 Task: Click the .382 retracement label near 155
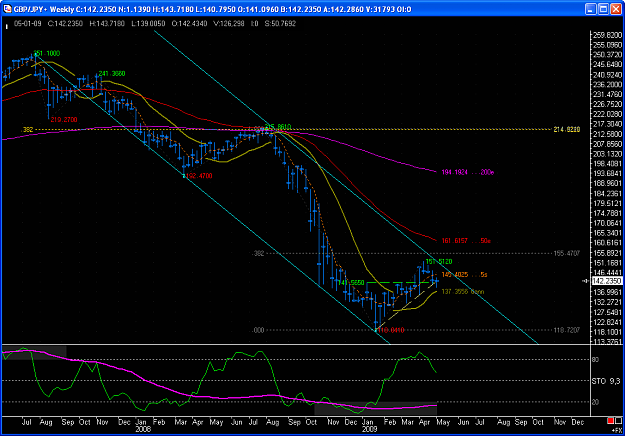[x=258, y=253]
